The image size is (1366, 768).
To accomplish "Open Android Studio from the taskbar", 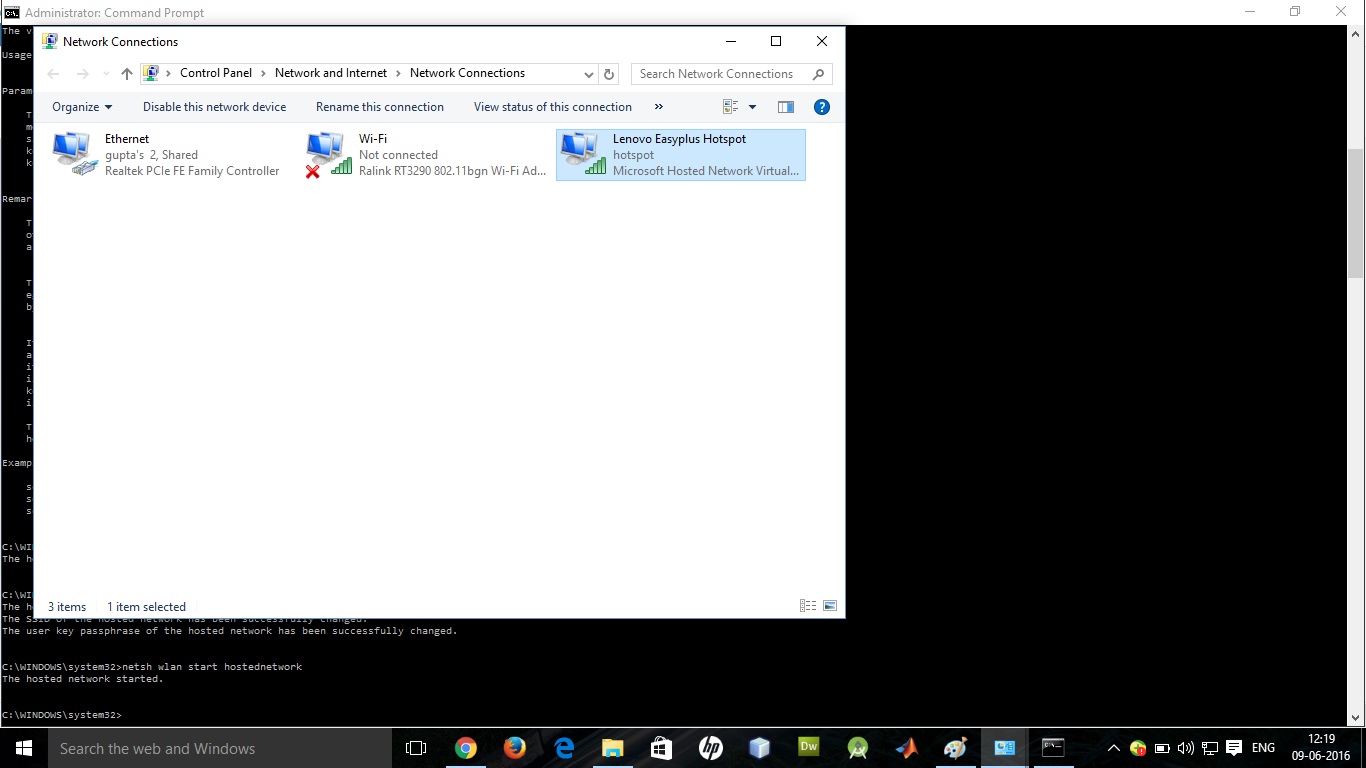I will 858,748.
